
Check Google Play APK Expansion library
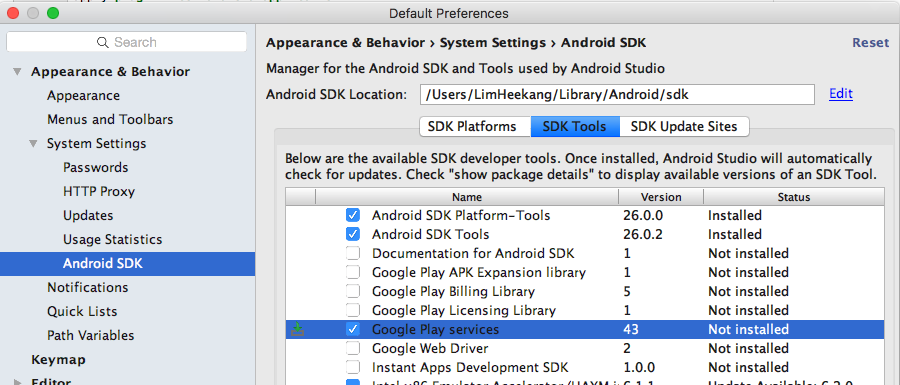(x=353, y=273)
